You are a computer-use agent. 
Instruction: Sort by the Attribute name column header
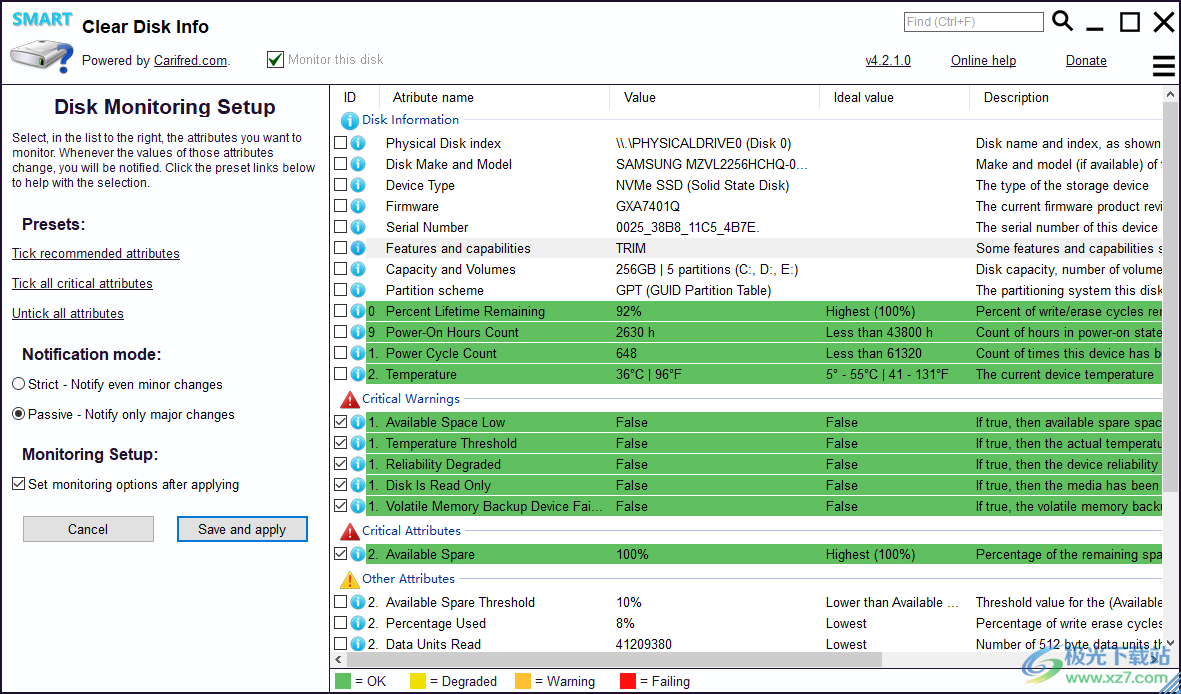433,97
